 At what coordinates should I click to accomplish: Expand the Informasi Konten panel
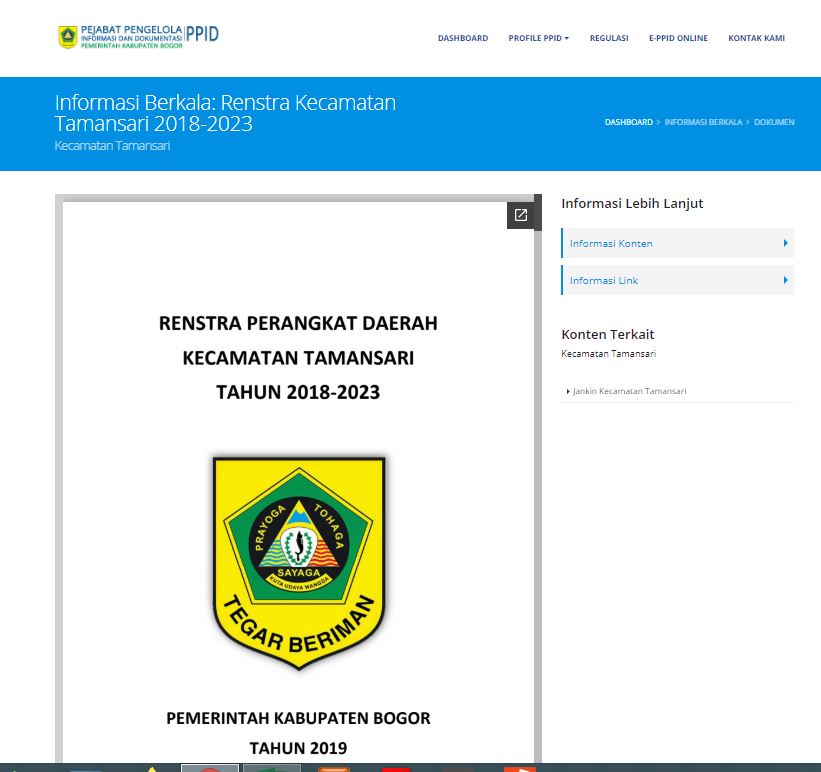click(678, 243)
